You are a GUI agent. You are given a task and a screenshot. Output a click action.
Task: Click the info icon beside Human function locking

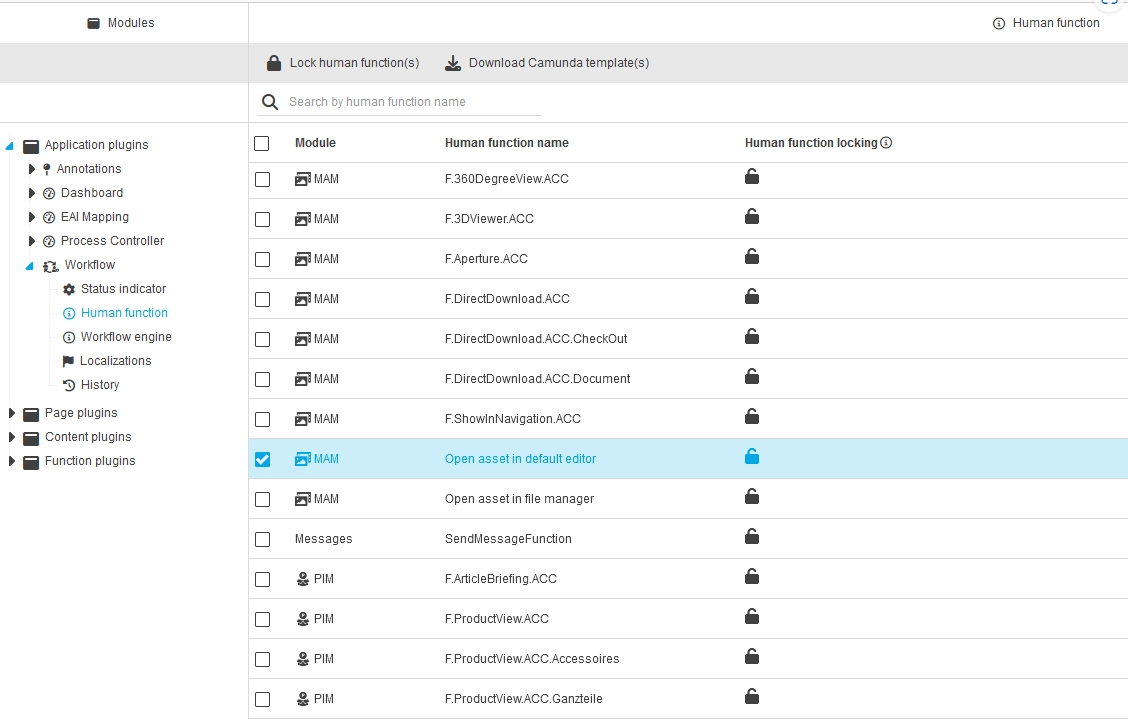pos(886,143)
